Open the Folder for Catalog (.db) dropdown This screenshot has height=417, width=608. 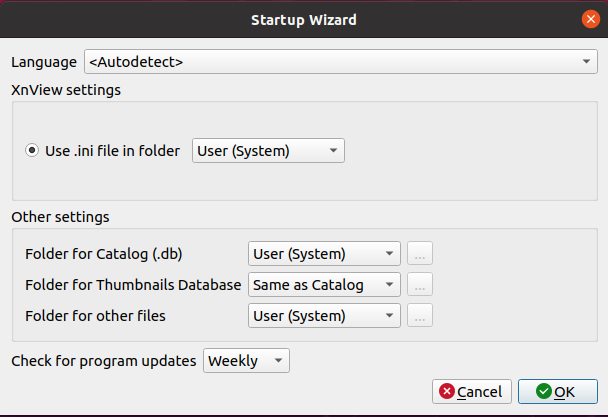click(x=324, y=253)
